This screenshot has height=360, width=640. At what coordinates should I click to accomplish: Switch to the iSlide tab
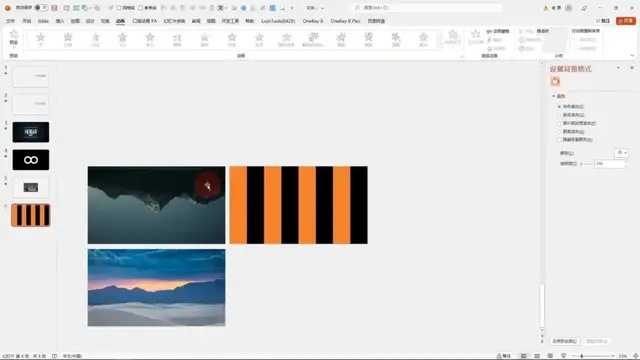pyautogui.click(x=43, y=21)
